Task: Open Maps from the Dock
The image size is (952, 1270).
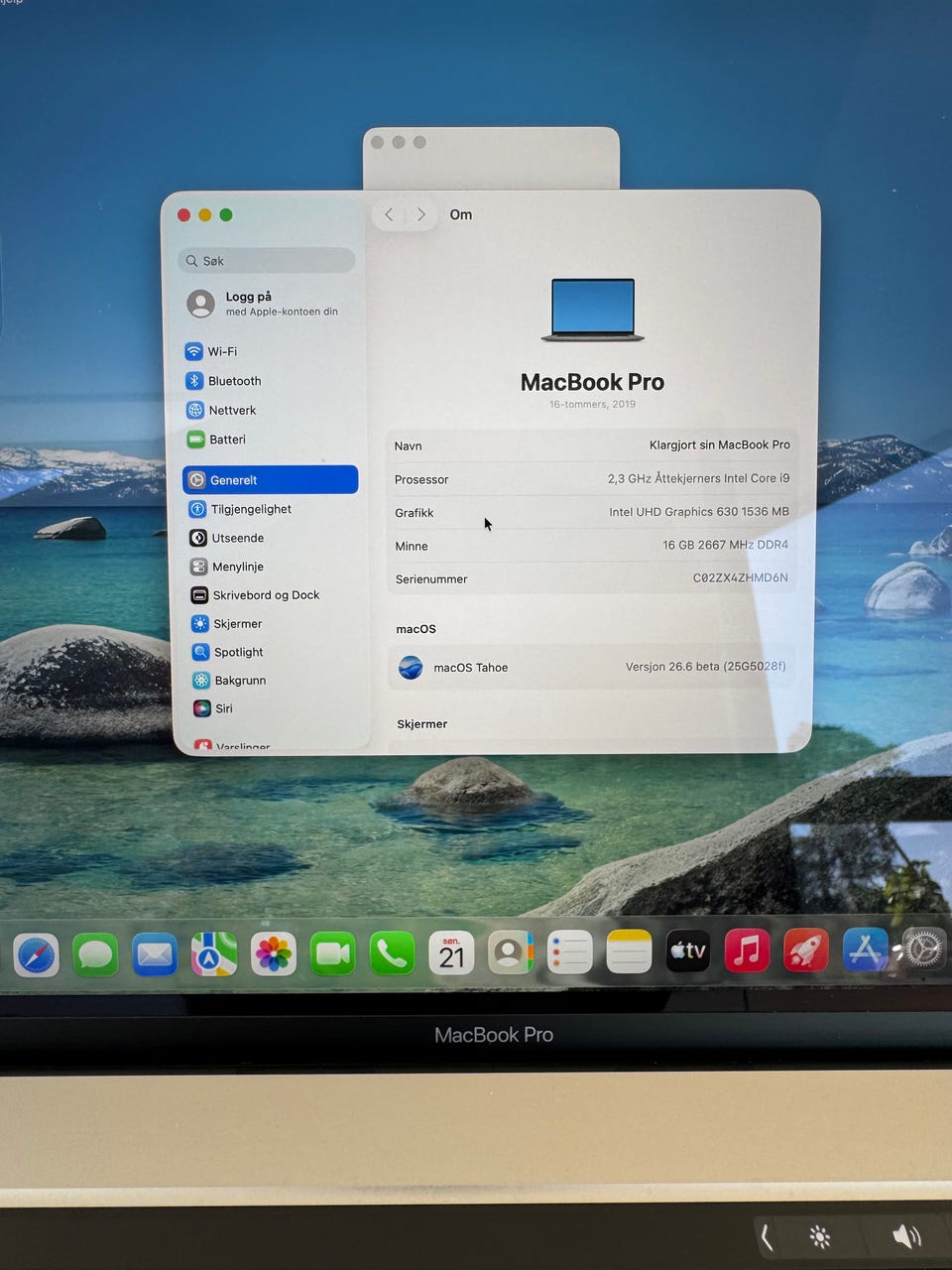Action: point(214,954)
